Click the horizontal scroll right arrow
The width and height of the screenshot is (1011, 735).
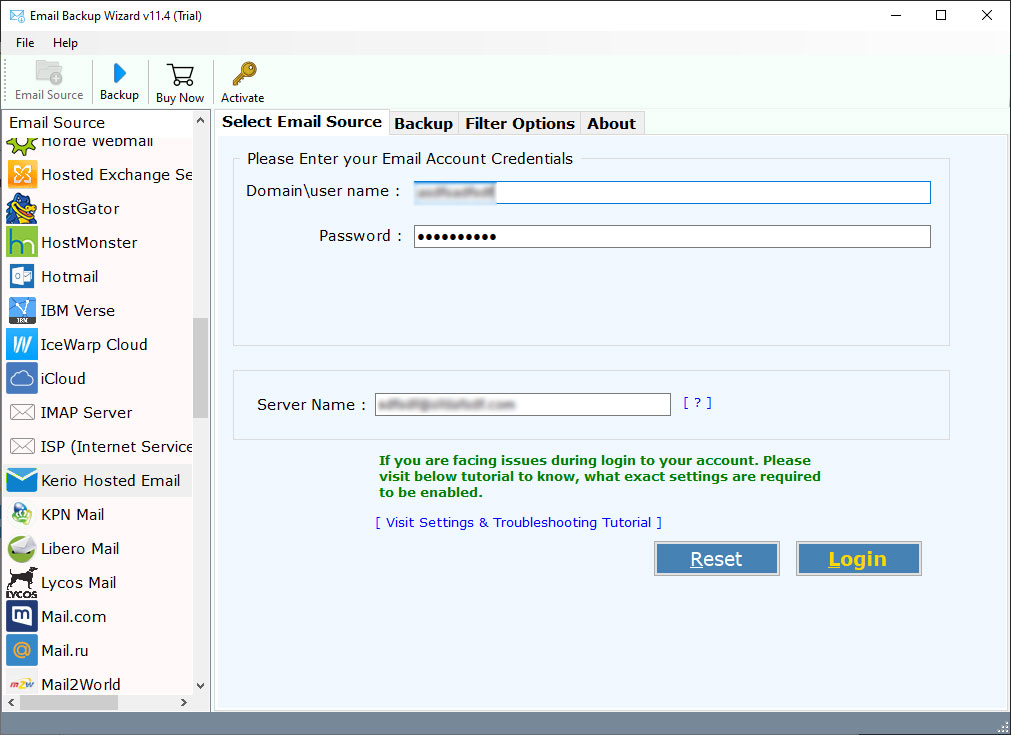click(184, 702)
